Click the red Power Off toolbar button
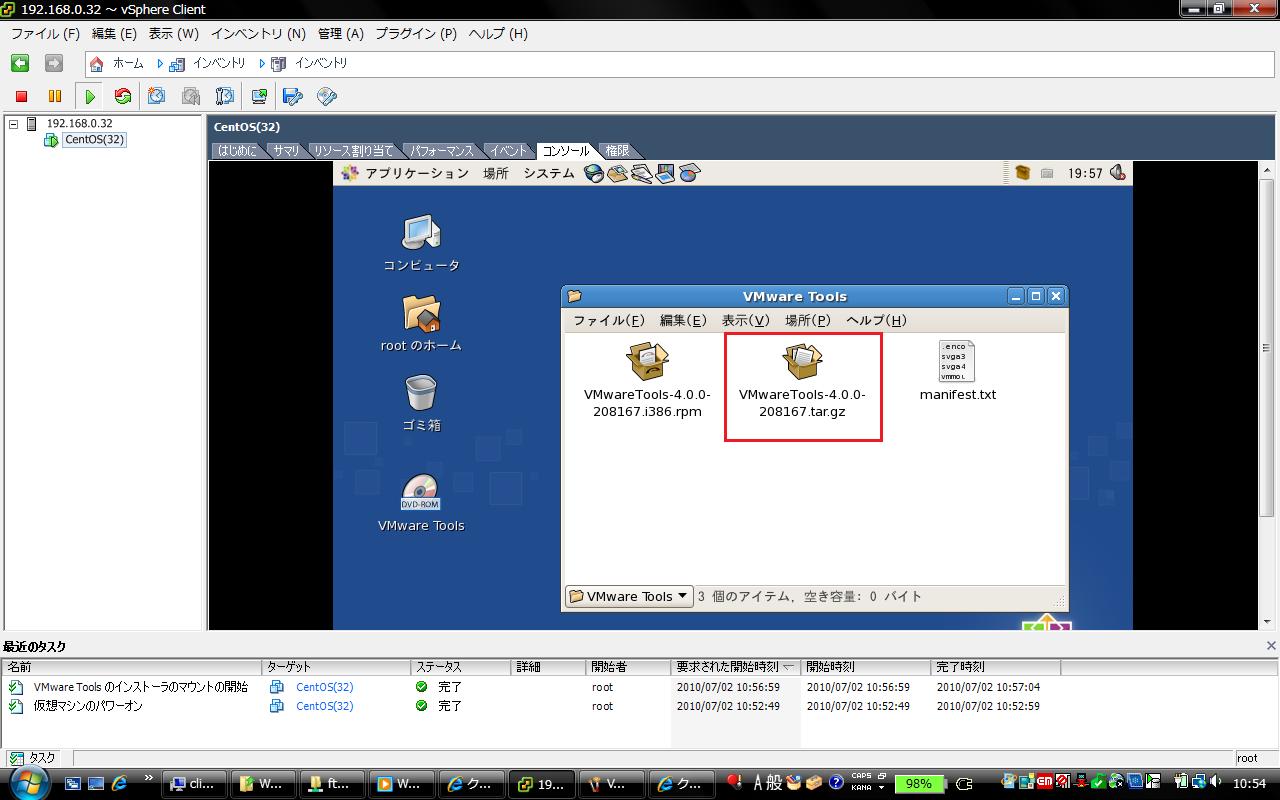 [21, 96]
